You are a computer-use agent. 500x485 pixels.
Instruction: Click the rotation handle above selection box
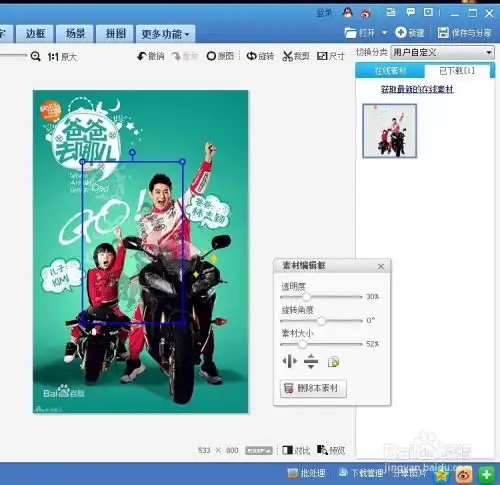coord(132,153)
